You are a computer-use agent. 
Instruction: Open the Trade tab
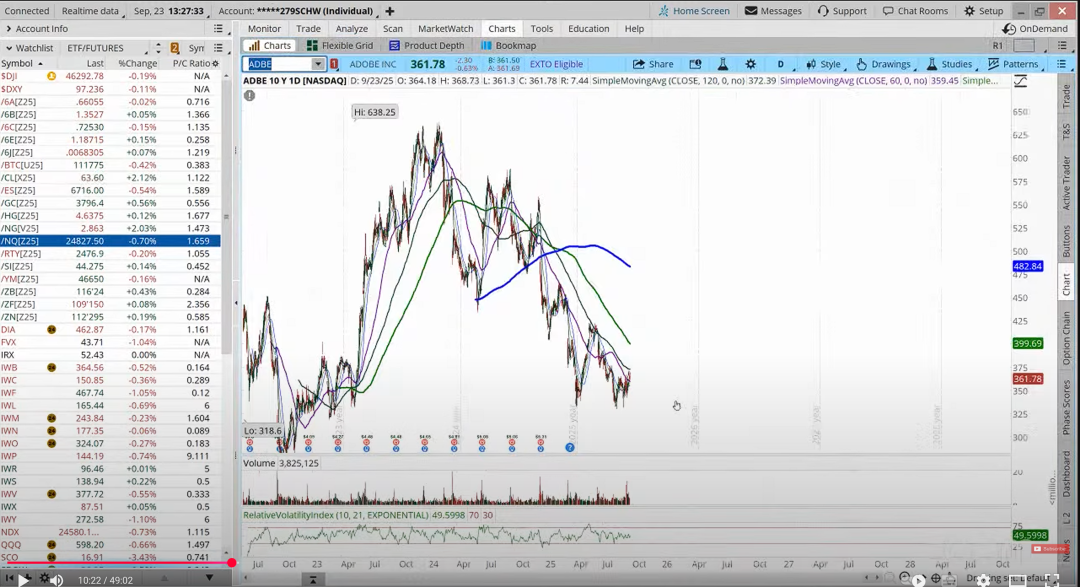click(x=308, y=29)
